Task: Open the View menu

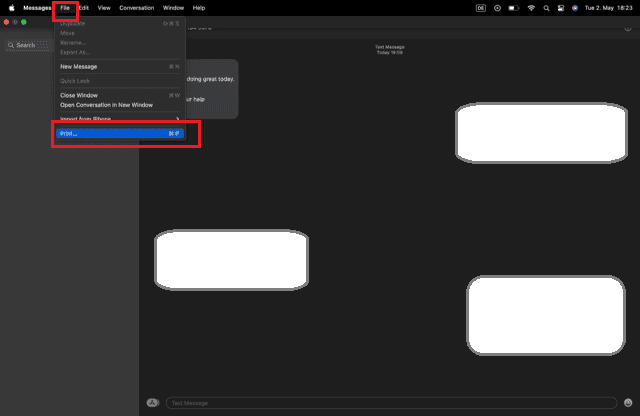Action: click(104, 7)
